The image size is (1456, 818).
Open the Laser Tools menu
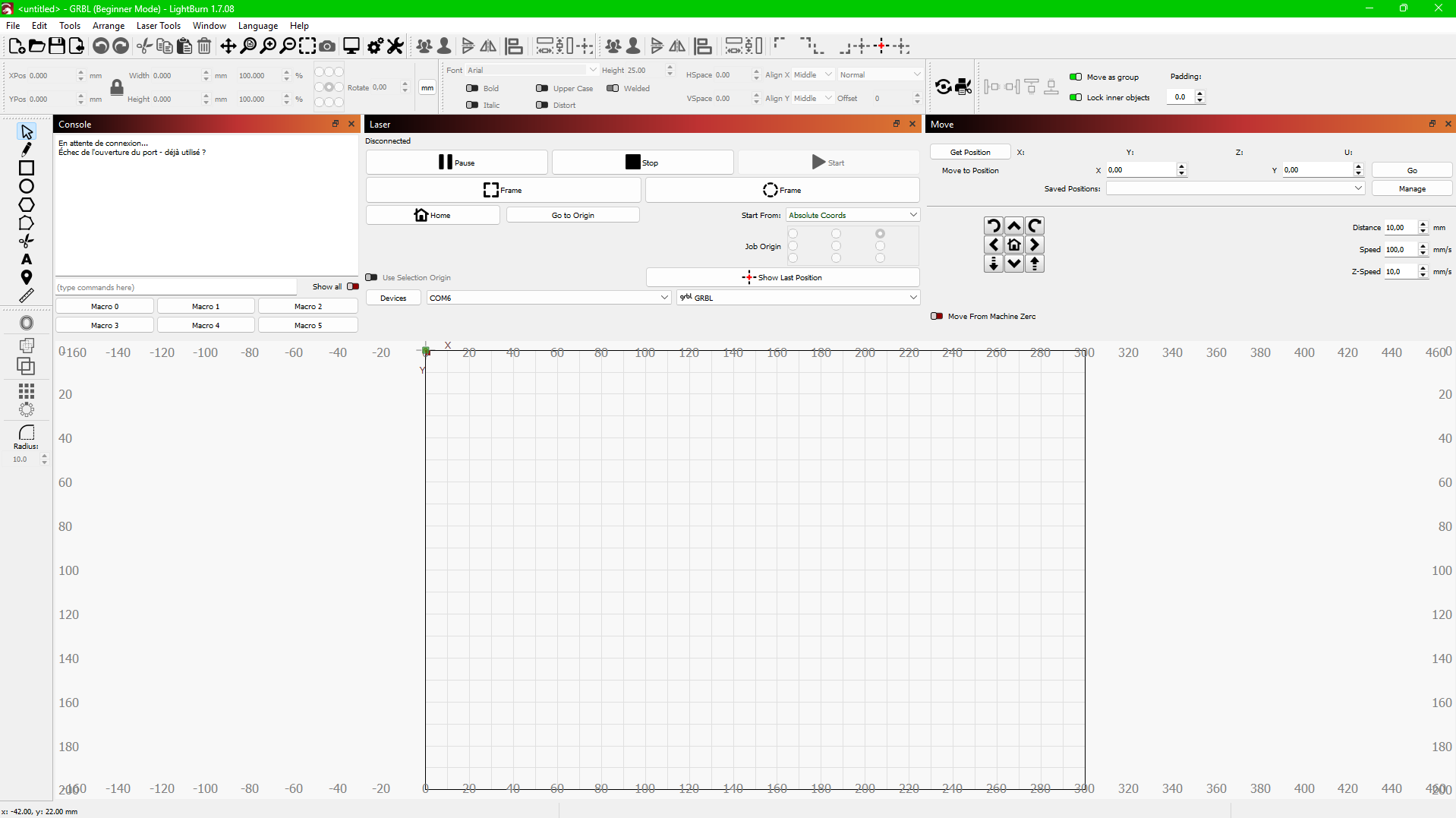[x=158, y=26]
